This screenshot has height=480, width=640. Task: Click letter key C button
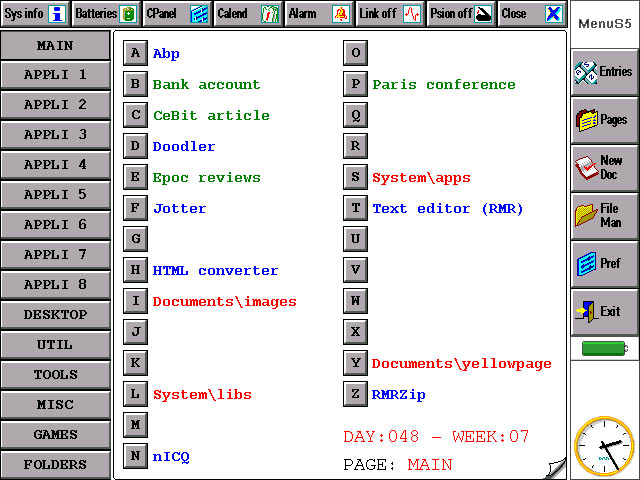136,115
